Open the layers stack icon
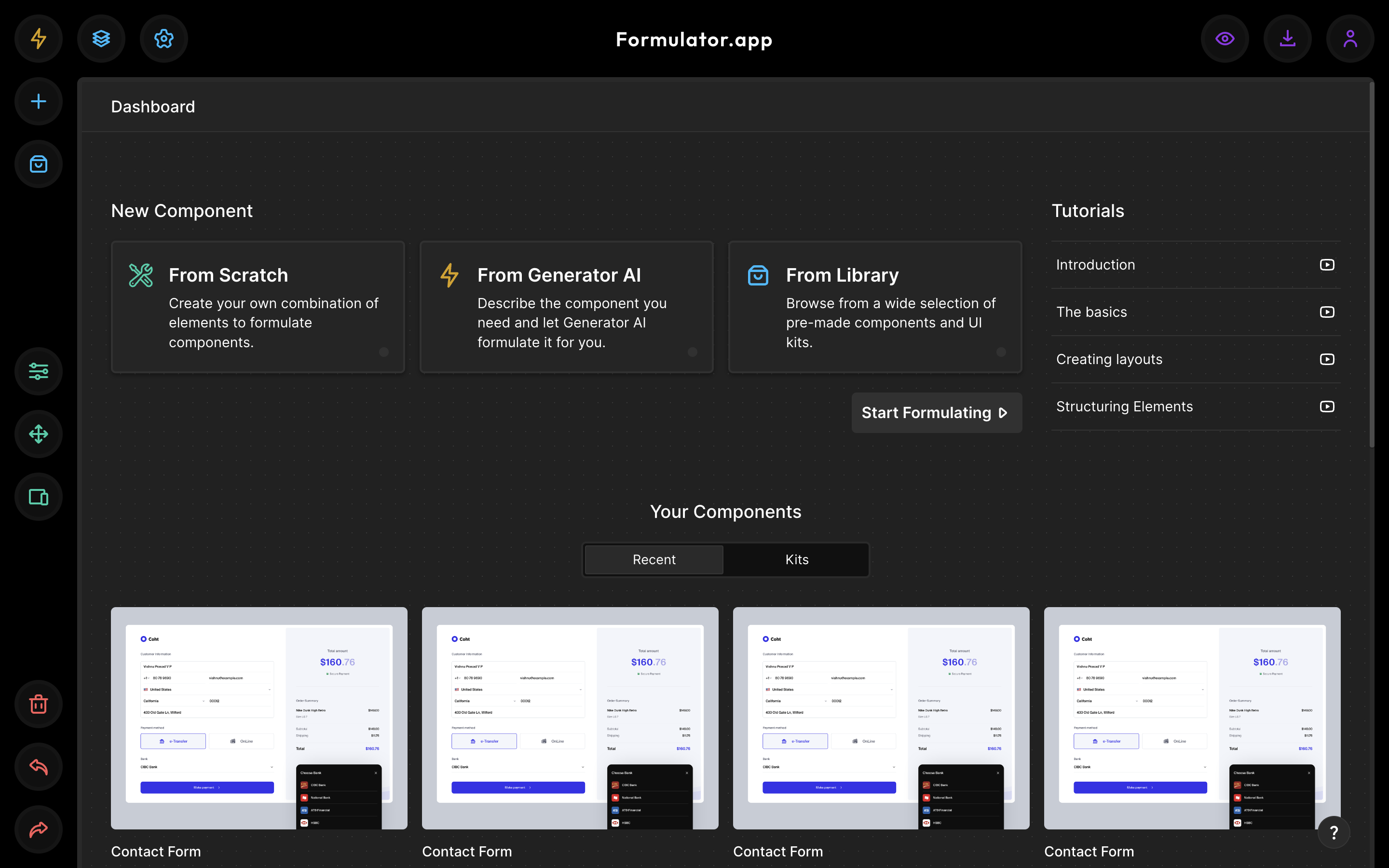The width and height of the screenshot is (1389, 868). point(101,39)
